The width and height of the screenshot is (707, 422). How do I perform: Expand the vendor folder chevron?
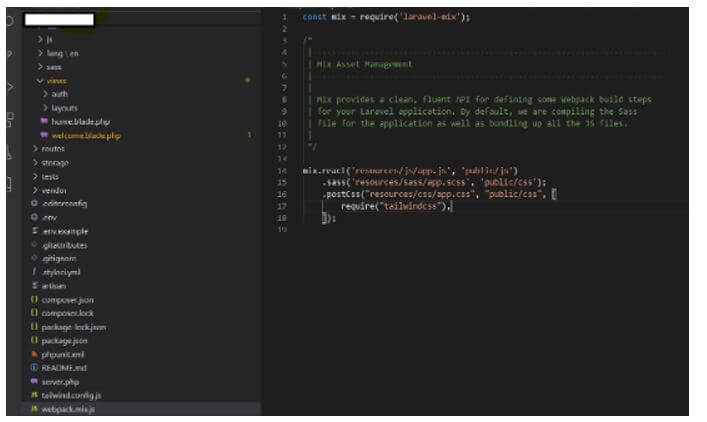[x=35, y=190]
